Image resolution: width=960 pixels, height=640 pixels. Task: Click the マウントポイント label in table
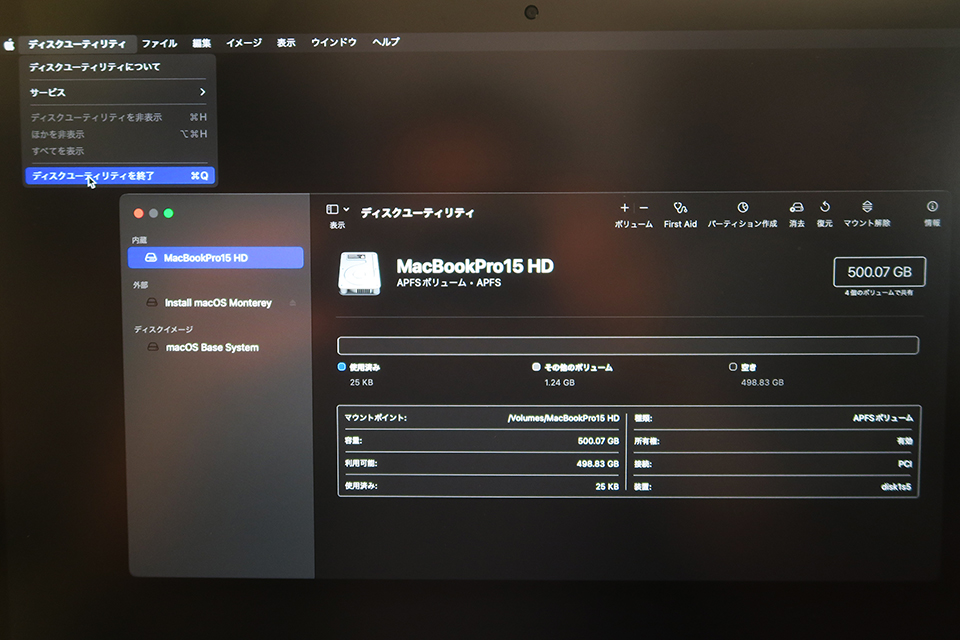click(x=375, y=418)
